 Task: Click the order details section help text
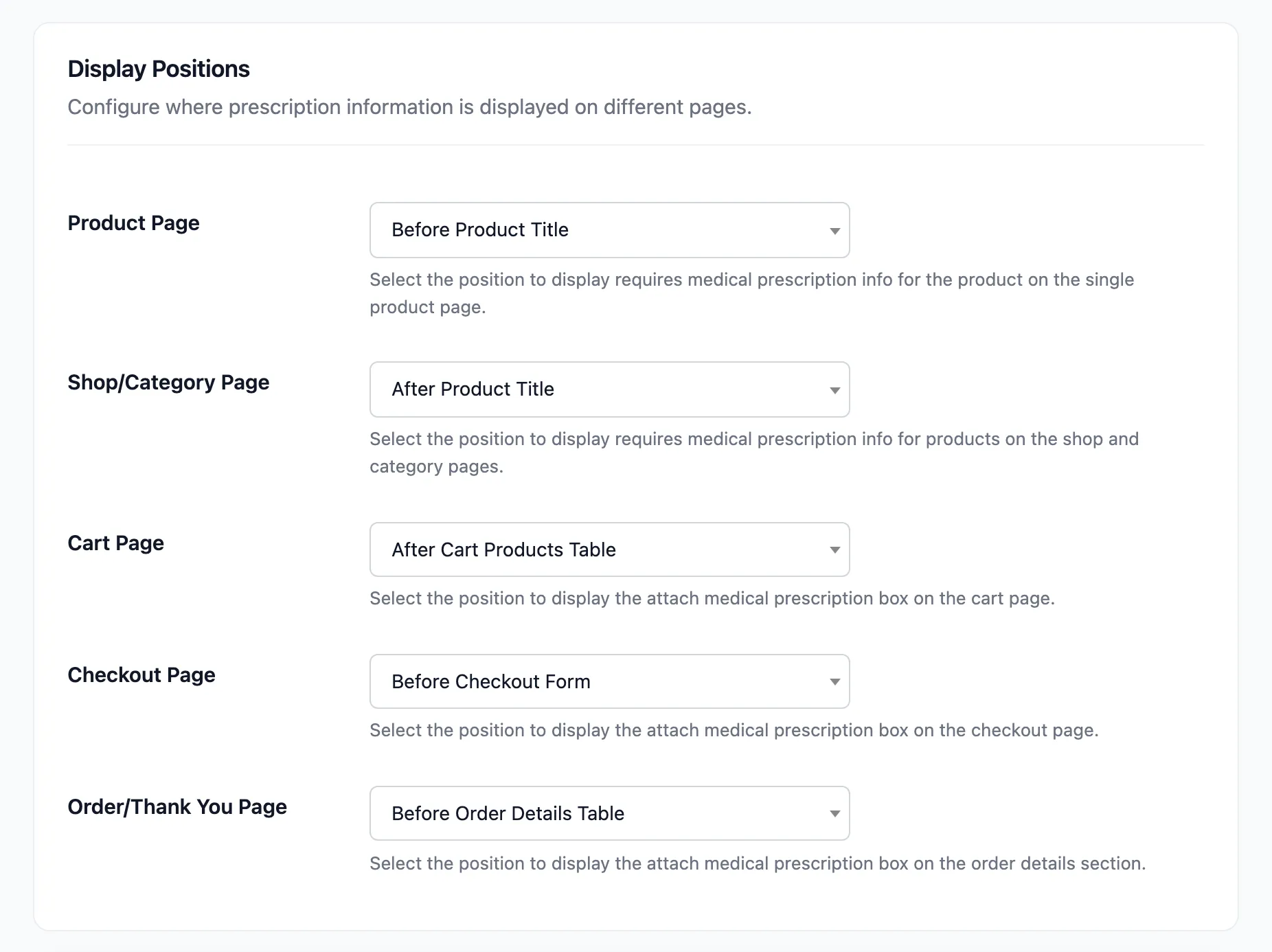pyautogui.click(x=758, y=863)
